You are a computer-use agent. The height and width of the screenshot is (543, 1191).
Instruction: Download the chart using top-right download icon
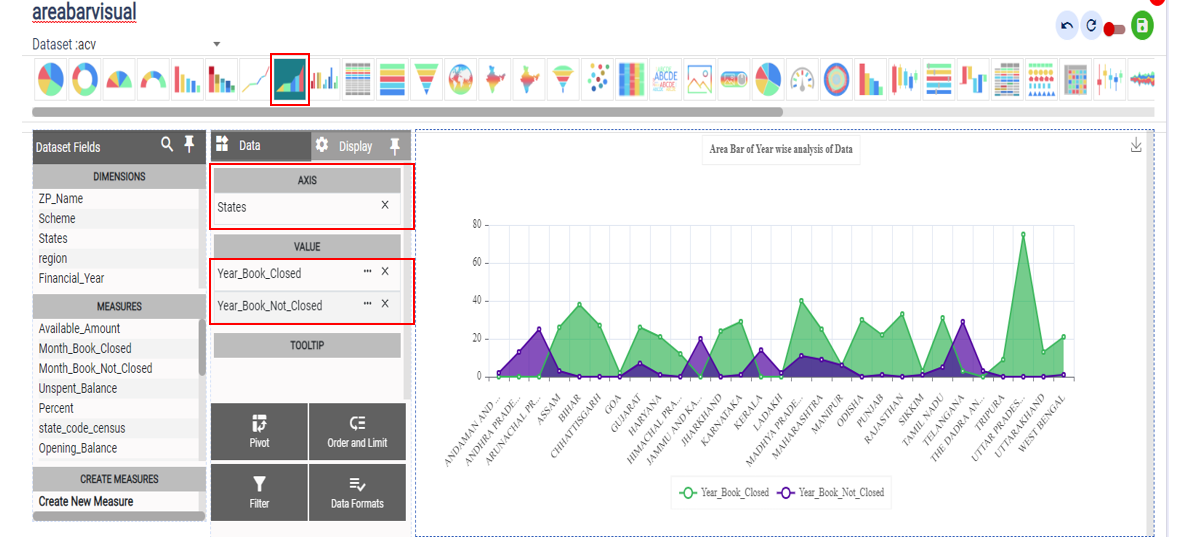[x=1136, y=146]
